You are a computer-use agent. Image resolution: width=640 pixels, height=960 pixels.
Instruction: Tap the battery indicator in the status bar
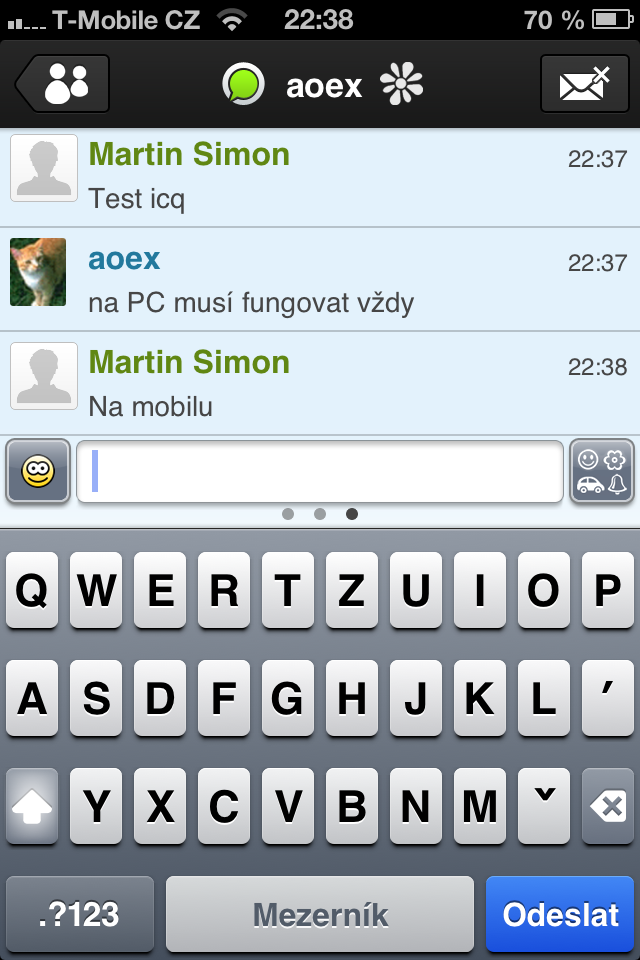point(612,20)
